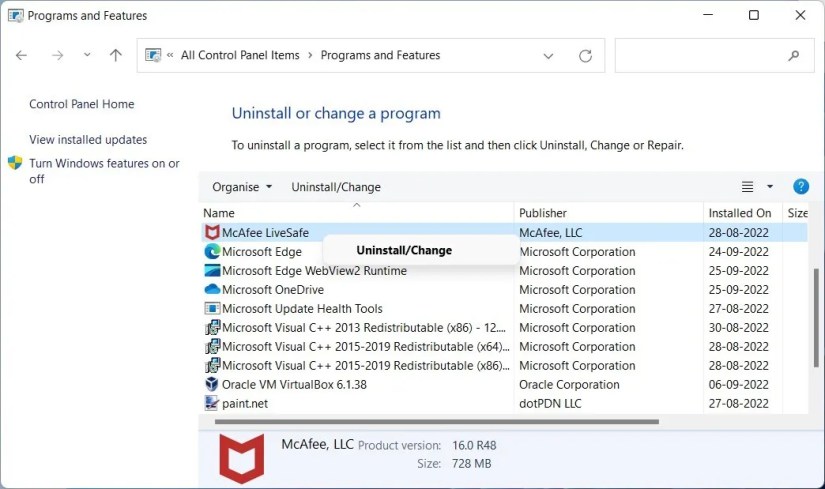Click the search magnifier icon

(x=794, y=55)
